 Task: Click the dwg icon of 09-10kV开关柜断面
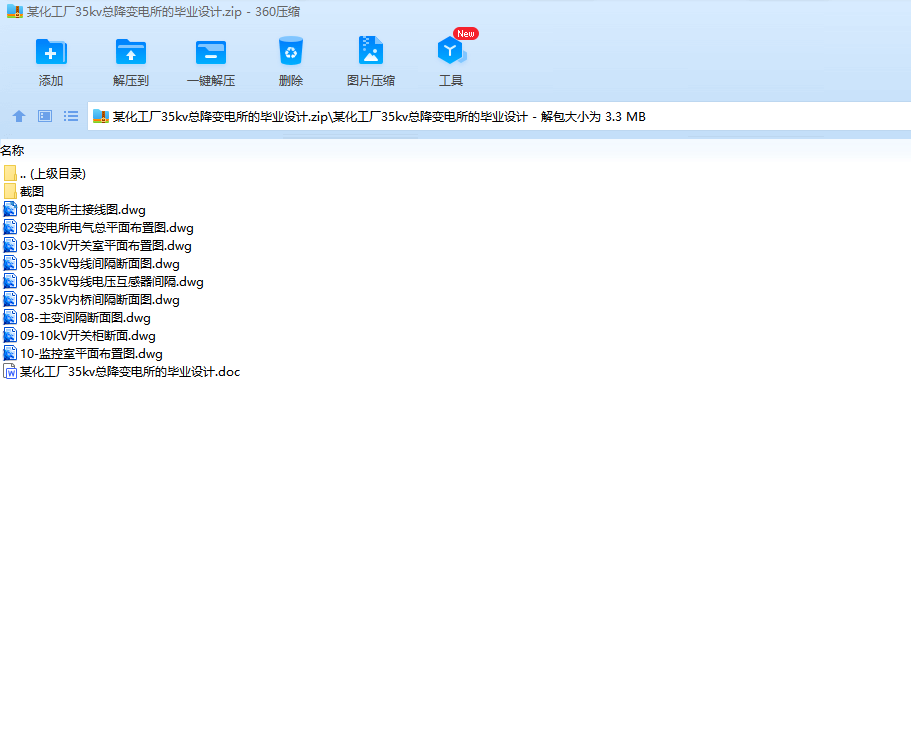pos(10,335)
